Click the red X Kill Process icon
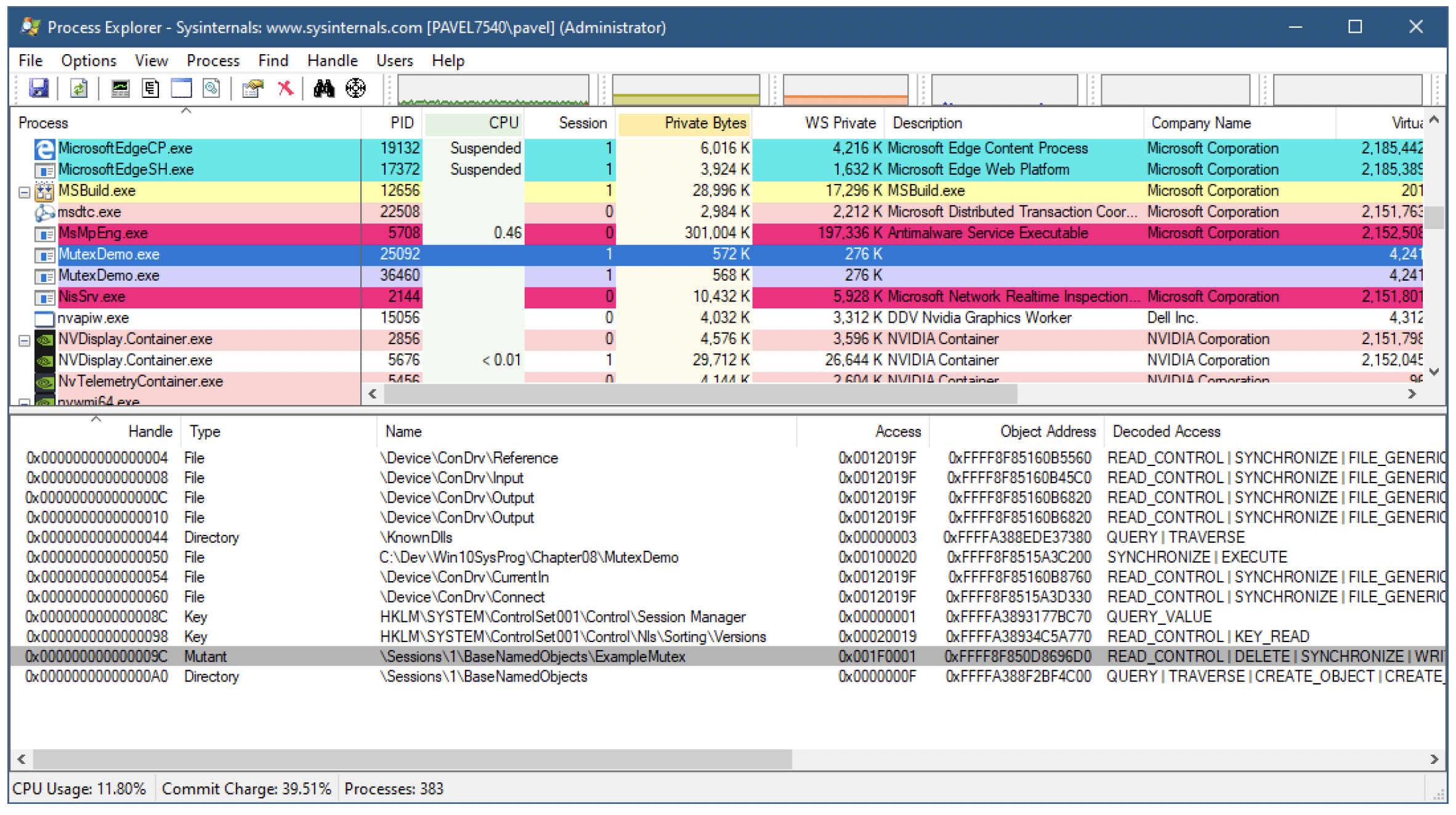 285,89
